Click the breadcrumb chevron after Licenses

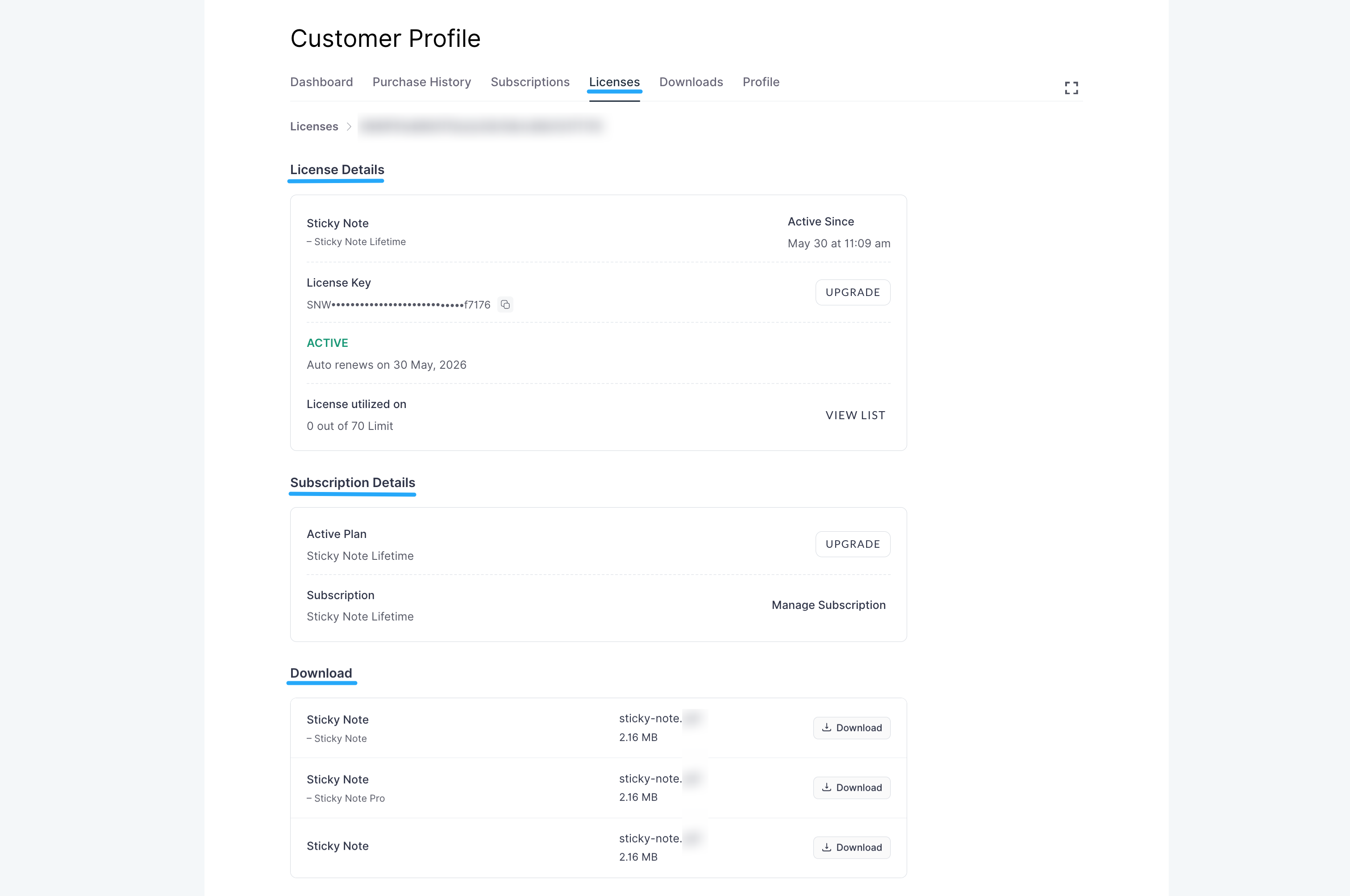coord(349,127)
